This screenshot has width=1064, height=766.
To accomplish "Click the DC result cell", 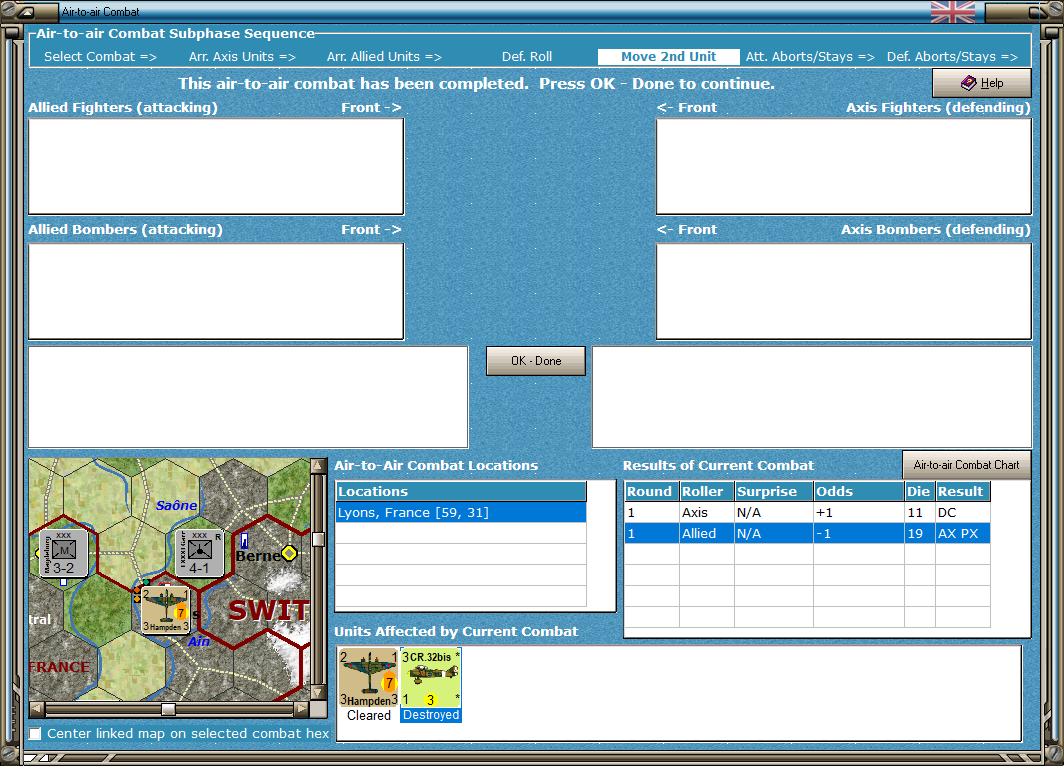I will click(962, 512).
